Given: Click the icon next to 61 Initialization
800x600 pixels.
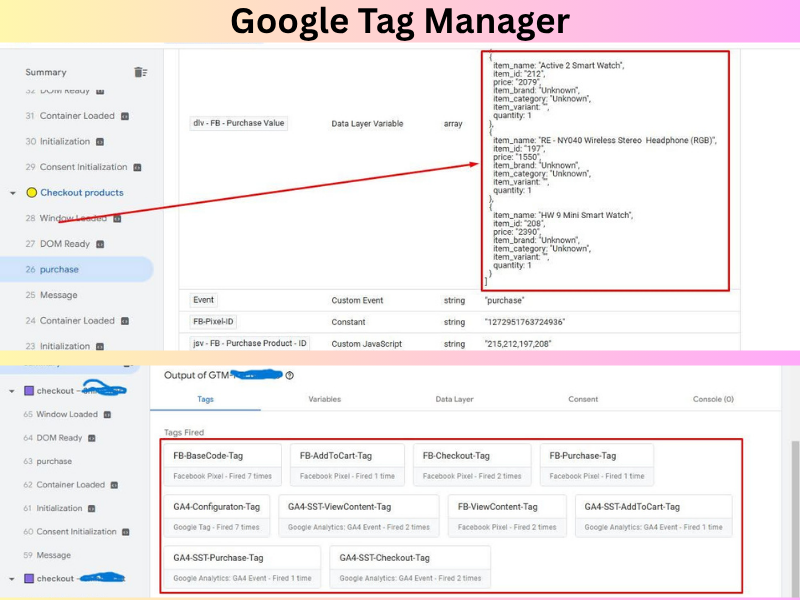Looking at the screenshot, I should 92,509.
